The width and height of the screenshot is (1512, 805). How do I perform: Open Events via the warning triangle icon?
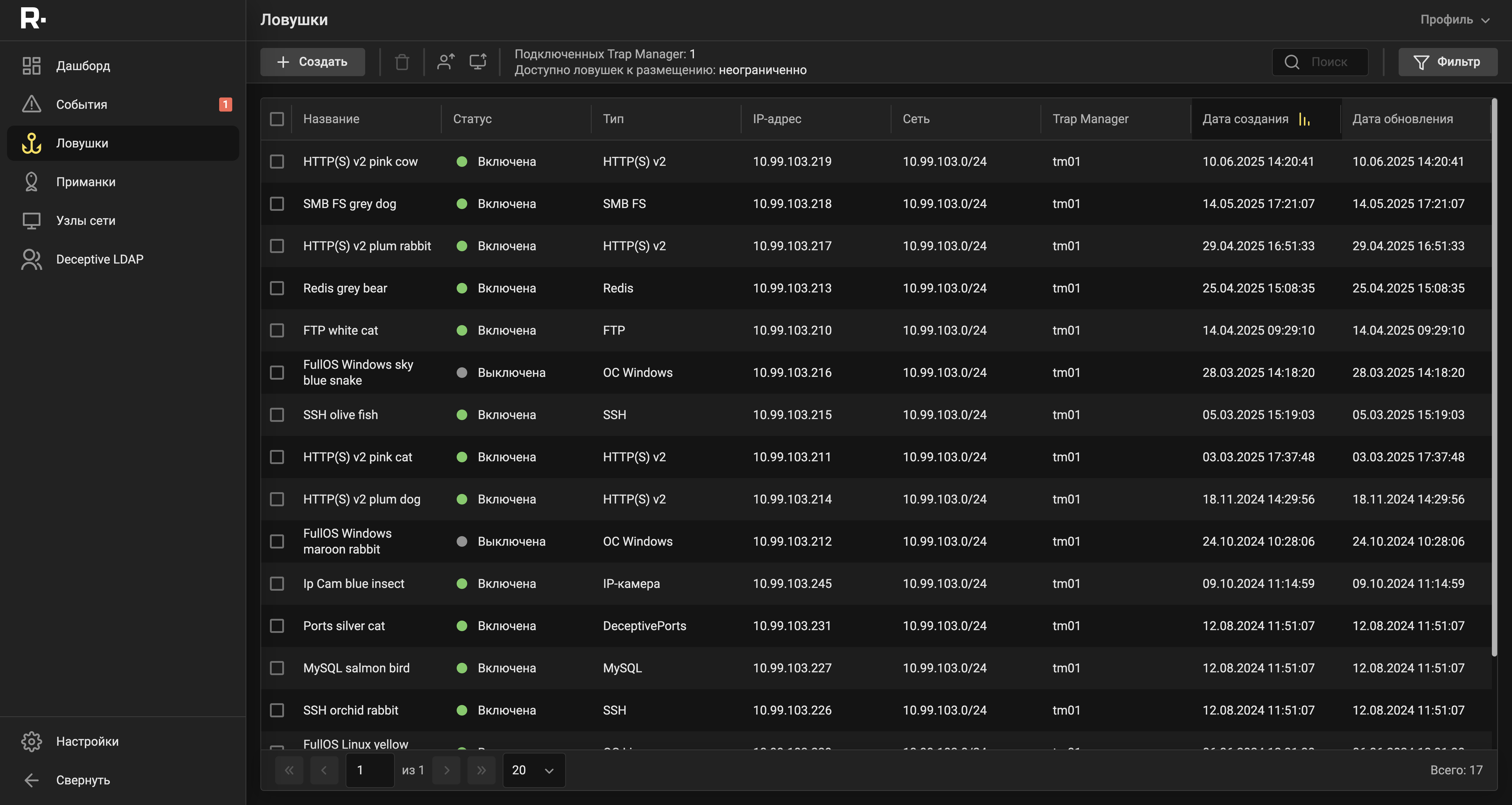point(31,105)
